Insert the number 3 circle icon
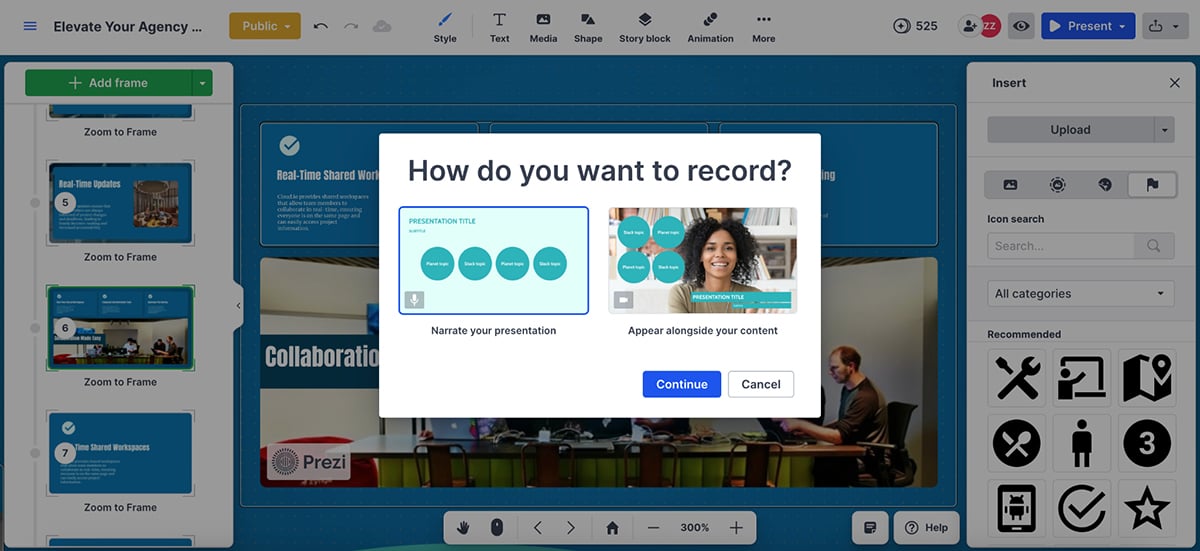The width and height of the screenshot is (1200, 551). click(1146, 442)
